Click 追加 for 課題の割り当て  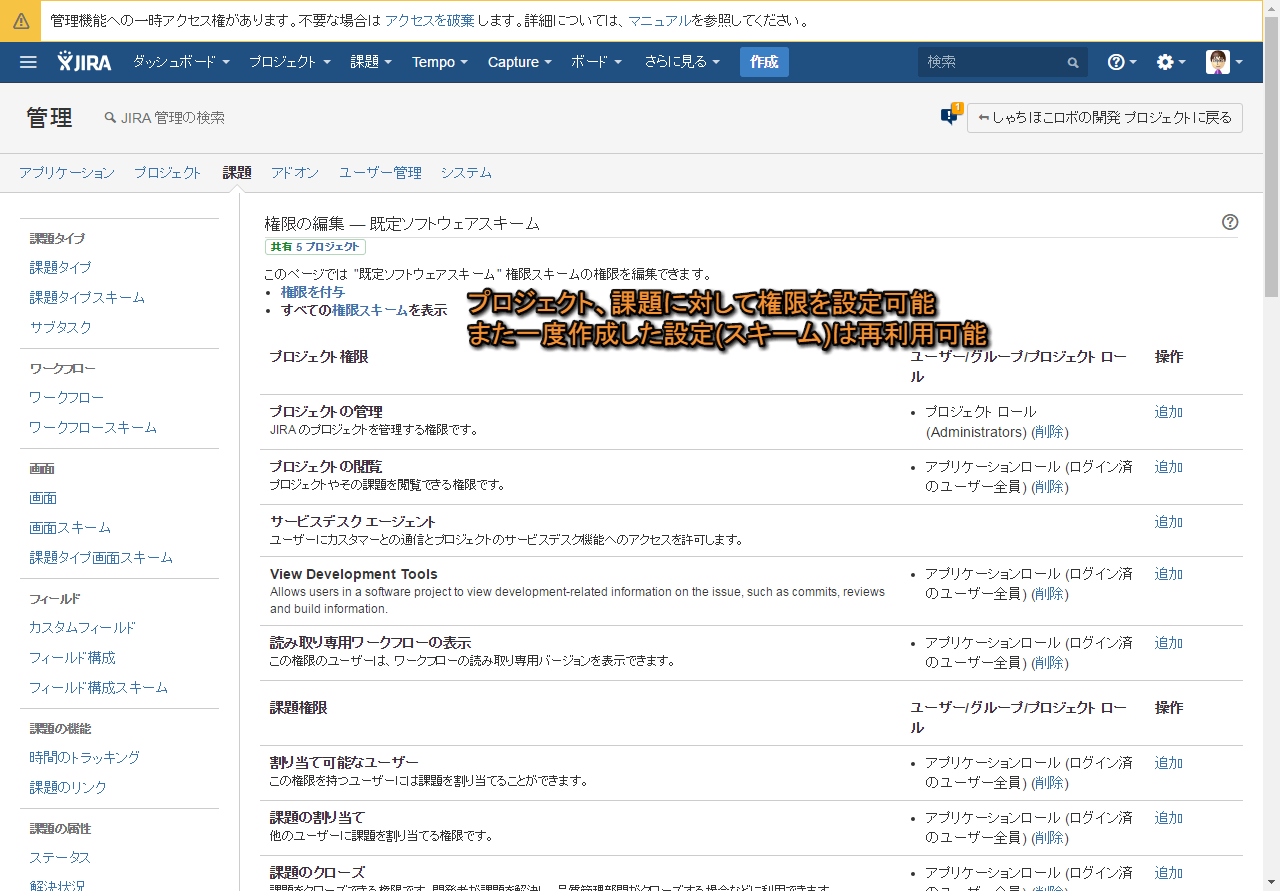[x=1169, y=817]
